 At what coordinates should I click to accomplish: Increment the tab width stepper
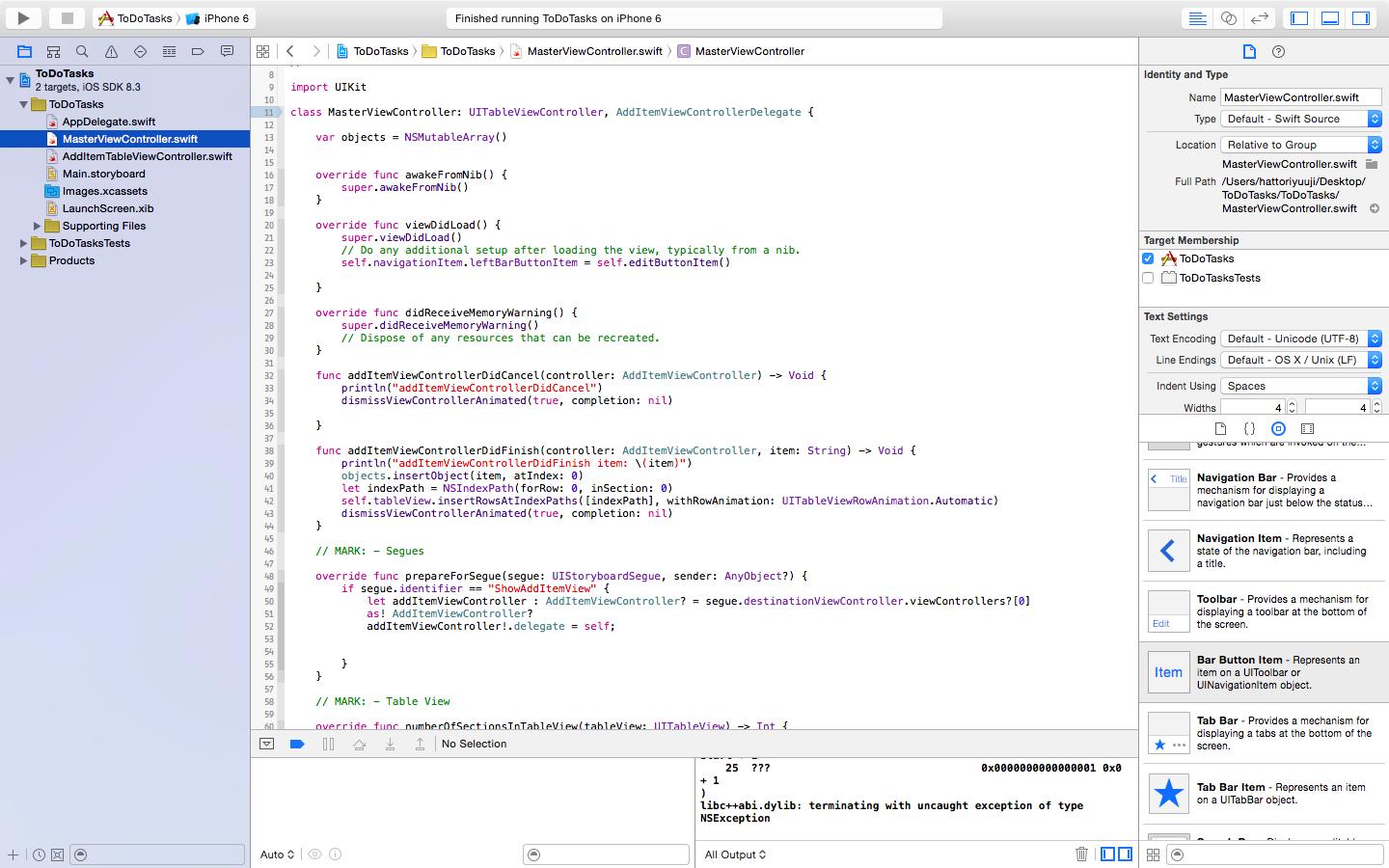coord(1293,404)
